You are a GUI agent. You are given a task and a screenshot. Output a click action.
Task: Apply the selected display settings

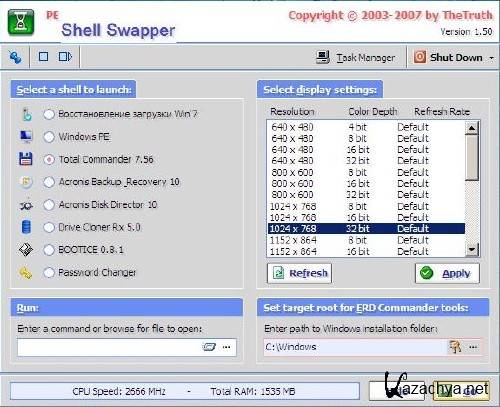(x=447, y=273)
